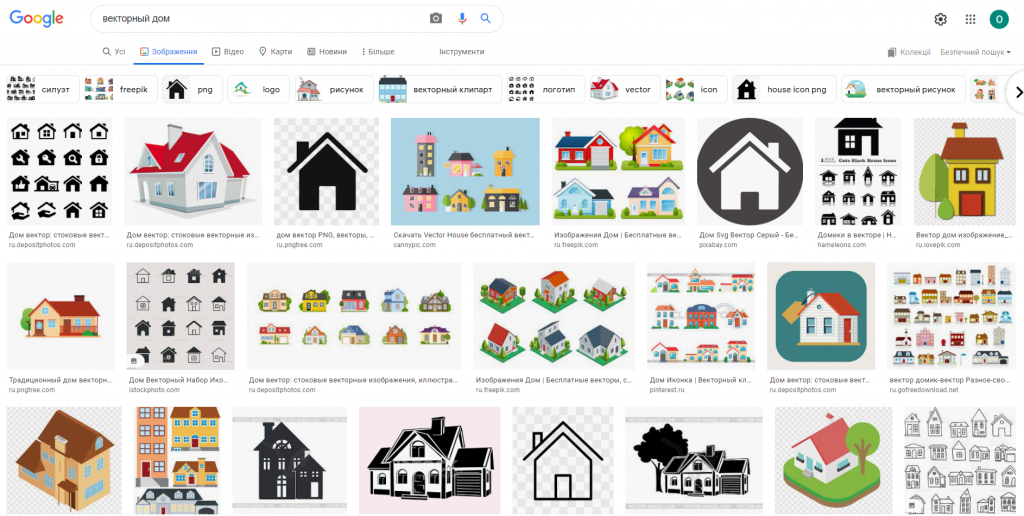
Task: Click the camera search-by-image icon
Action: click(436, 19)
